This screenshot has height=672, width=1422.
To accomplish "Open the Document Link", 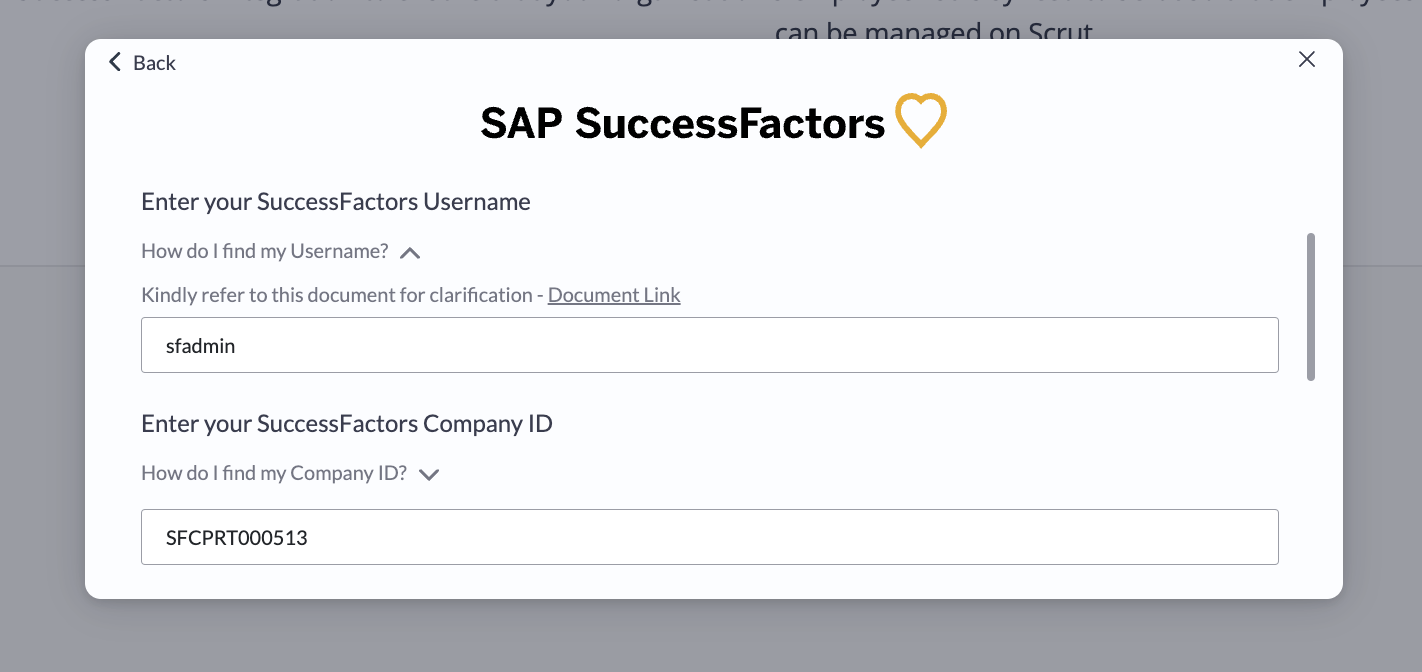I will [614, 295].
